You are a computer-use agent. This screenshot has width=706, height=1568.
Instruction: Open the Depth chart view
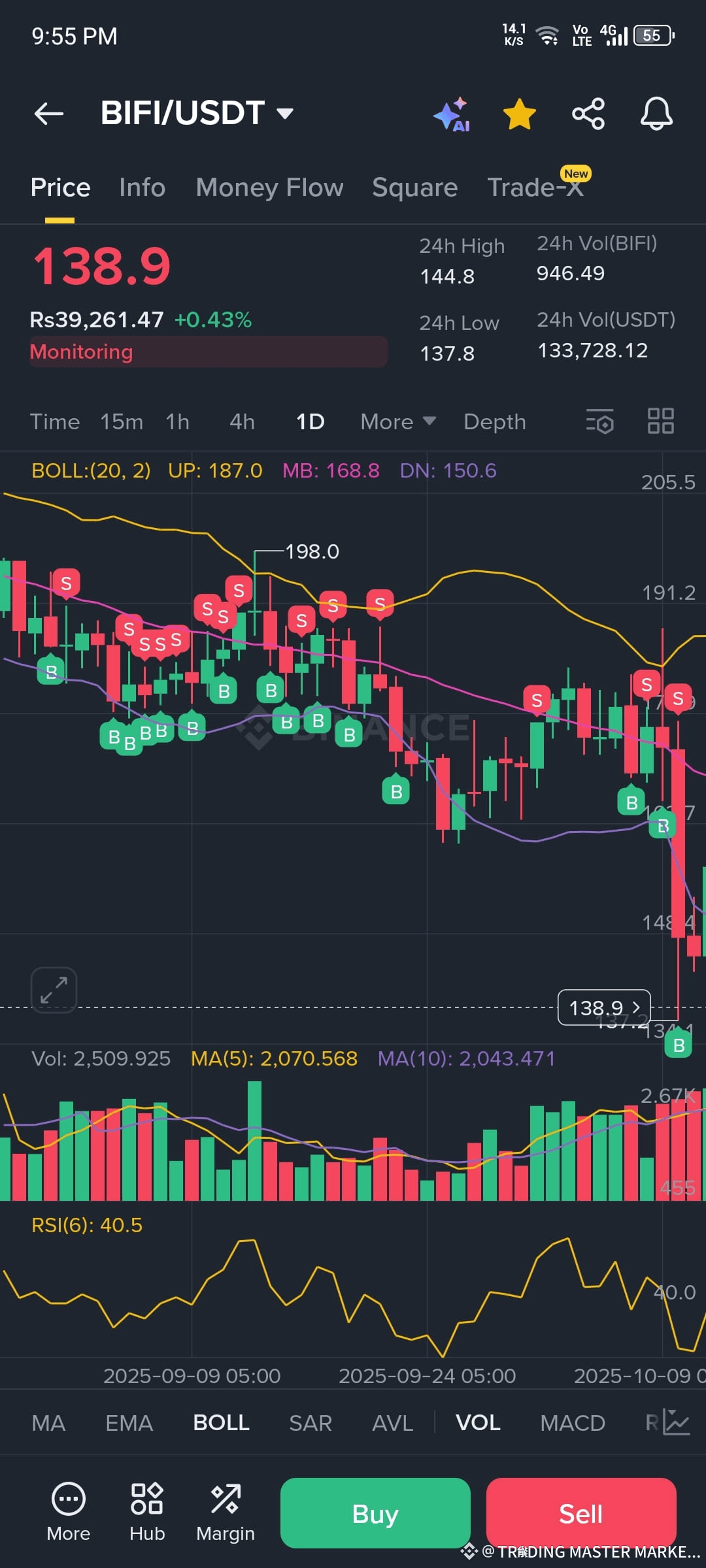pos(495,422)
